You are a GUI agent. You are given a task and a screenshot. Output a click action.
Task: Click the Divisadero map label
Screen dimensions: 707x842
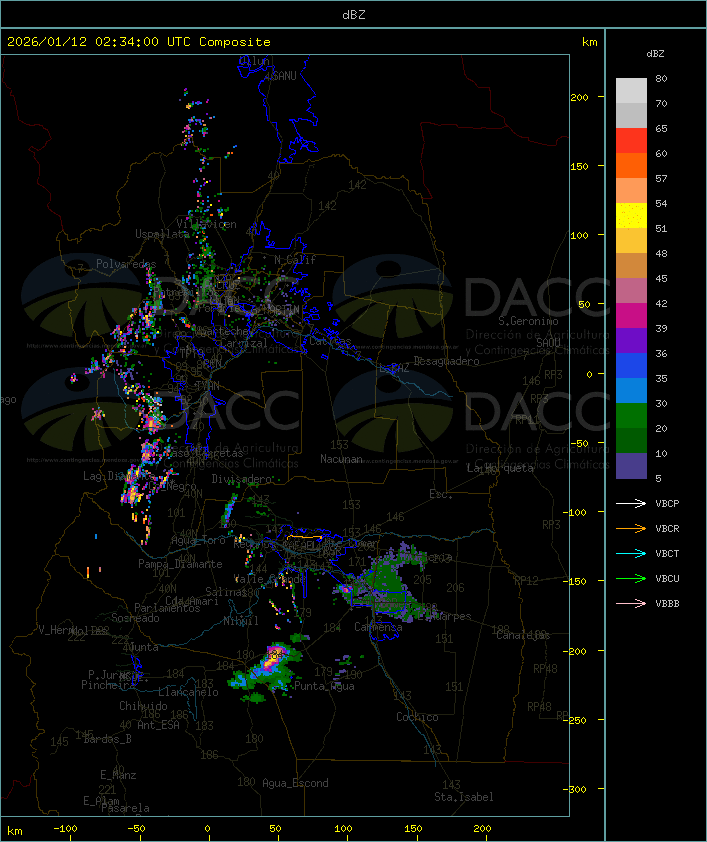coord(242,478)
